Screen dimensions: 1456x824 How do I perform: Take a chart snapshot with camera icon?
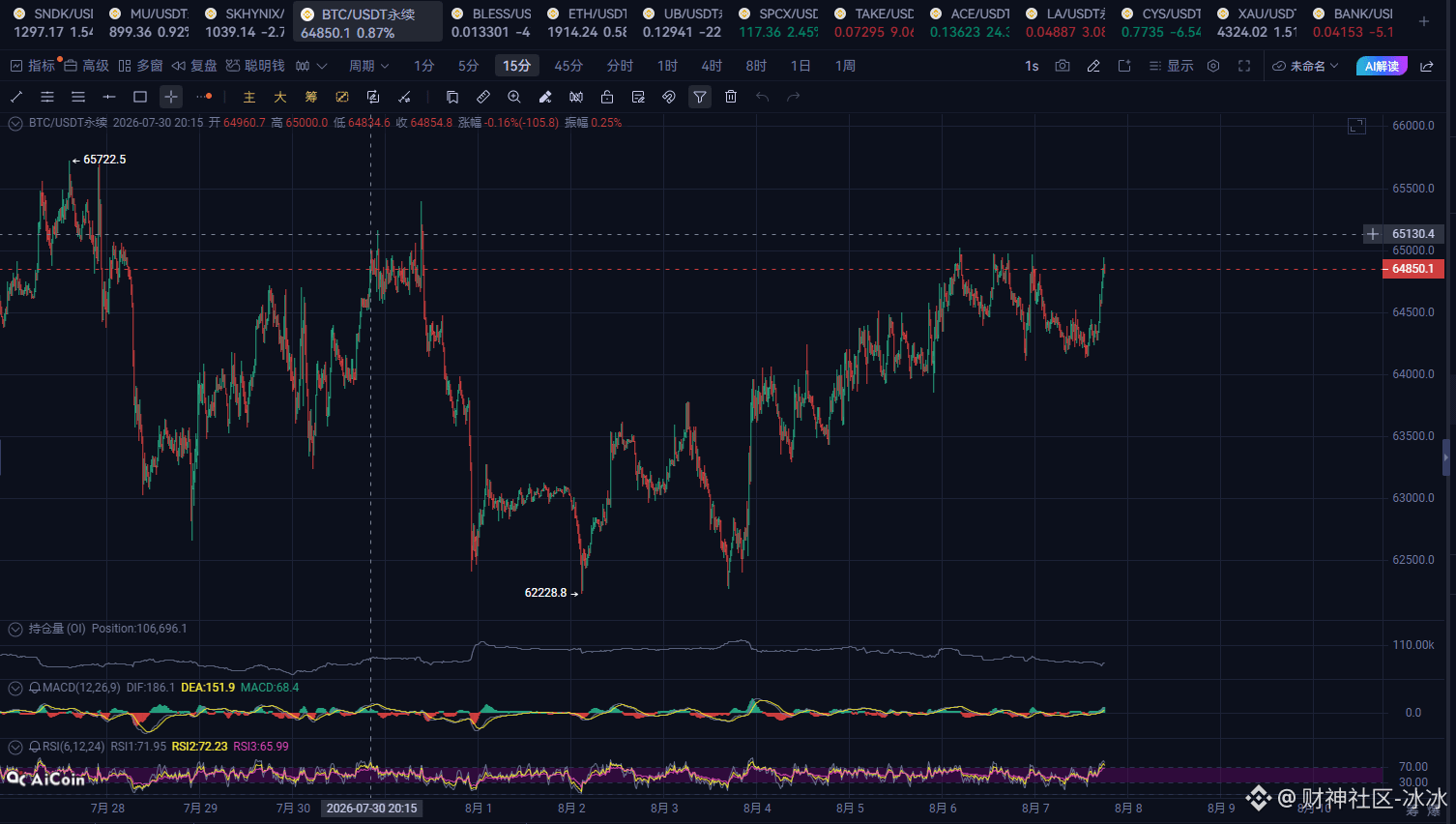(1063, 66)
